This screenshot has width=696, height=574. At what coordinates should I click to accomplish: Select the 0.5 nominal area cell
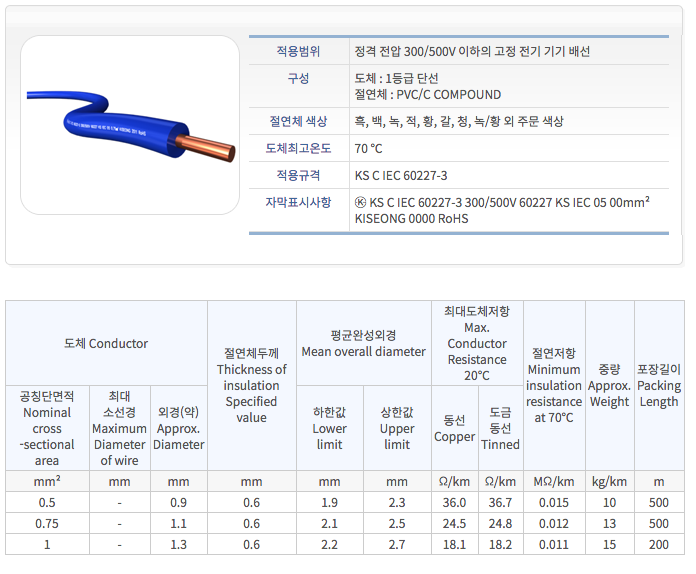[x=47, y=502]
